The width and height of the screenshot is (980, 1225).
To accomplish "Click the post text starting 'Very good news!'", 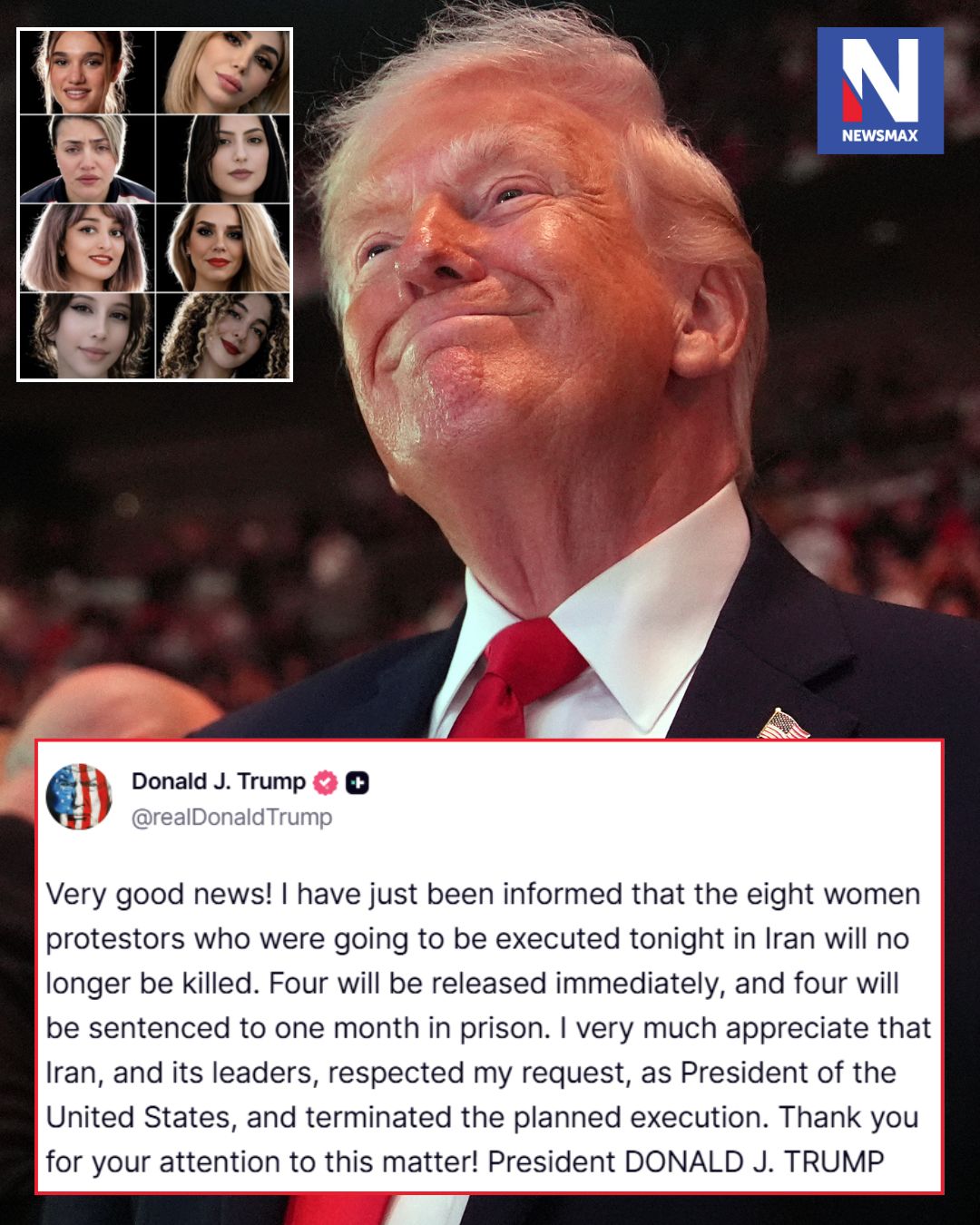I will pyautogui.click(x=488, y=1027).
